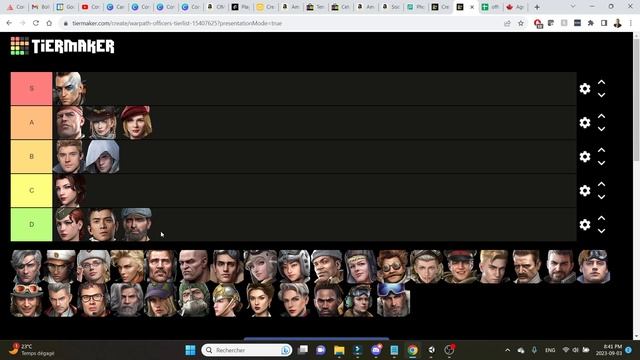
Task: Share this page from address bar
Action: [x=507, y=23]
